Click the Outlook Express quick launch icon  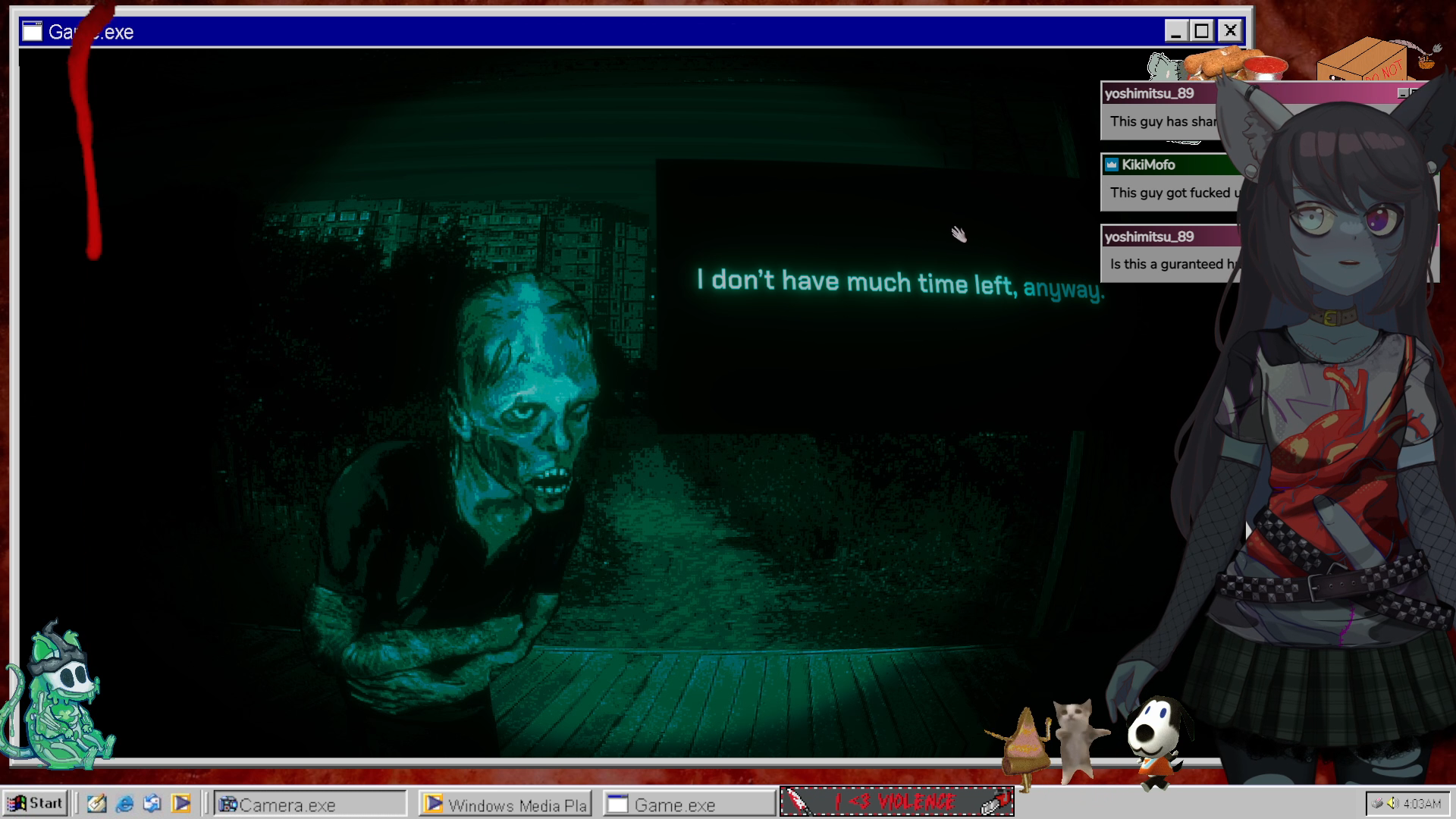152,803
